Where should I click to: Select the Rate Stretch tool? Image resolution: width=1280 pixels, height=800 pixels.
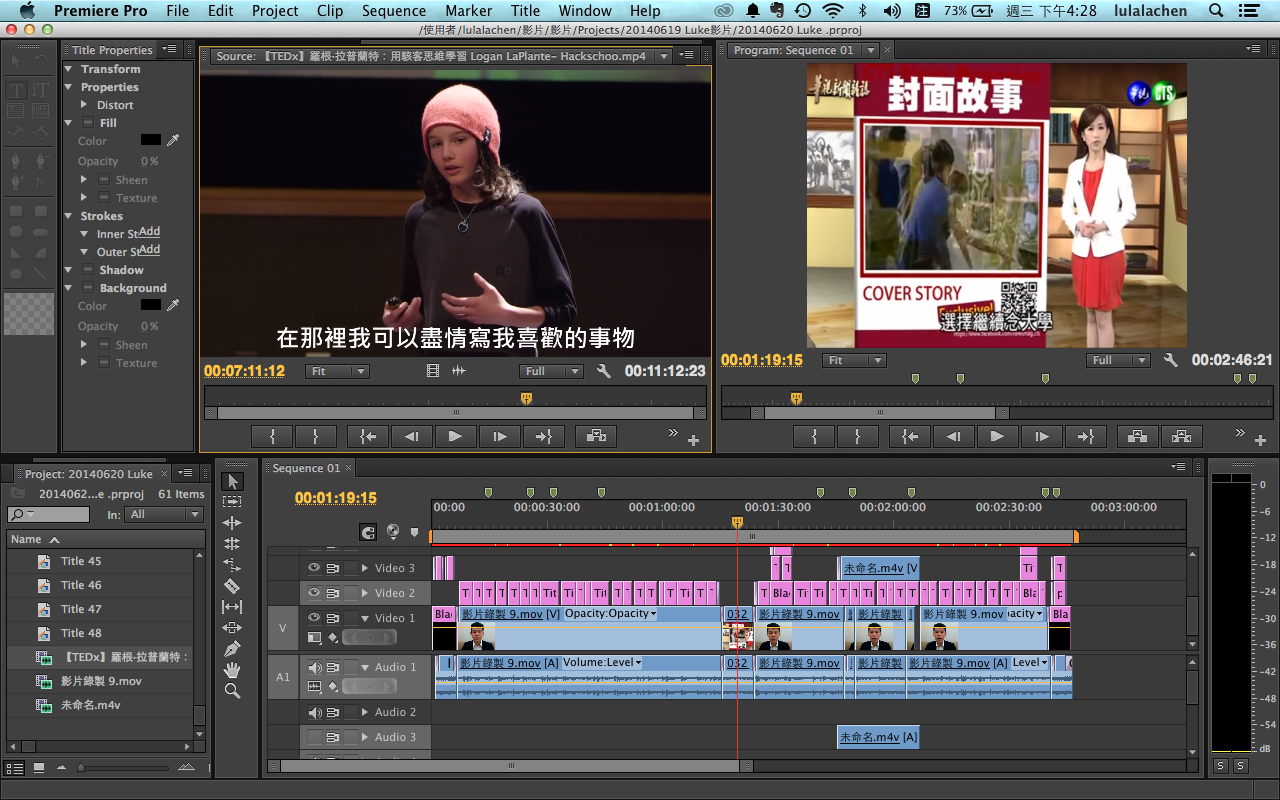[232, 565]
